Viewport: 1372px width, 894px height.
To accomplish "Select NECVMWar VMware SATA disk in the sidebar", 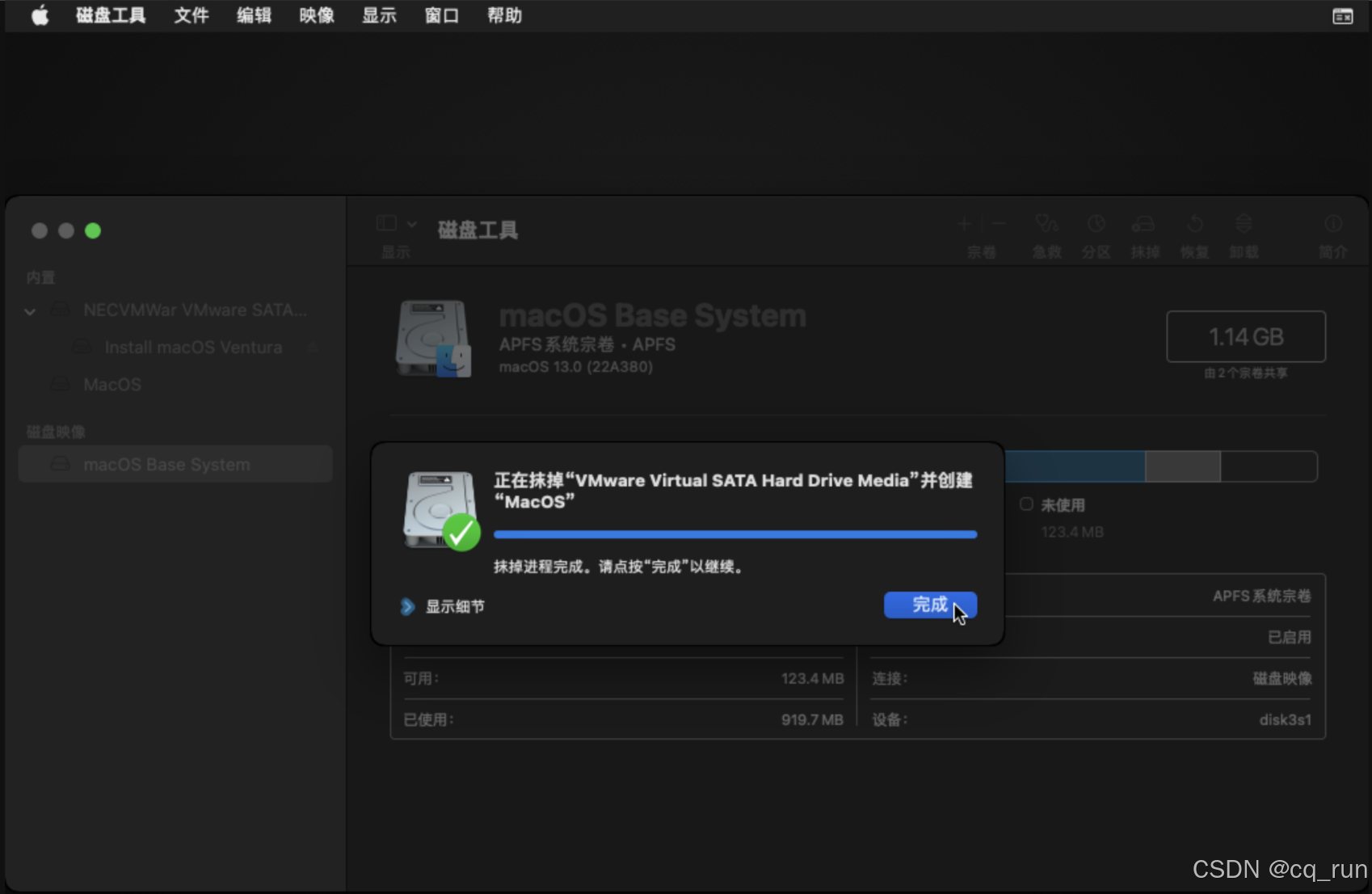I will (175, 310).
